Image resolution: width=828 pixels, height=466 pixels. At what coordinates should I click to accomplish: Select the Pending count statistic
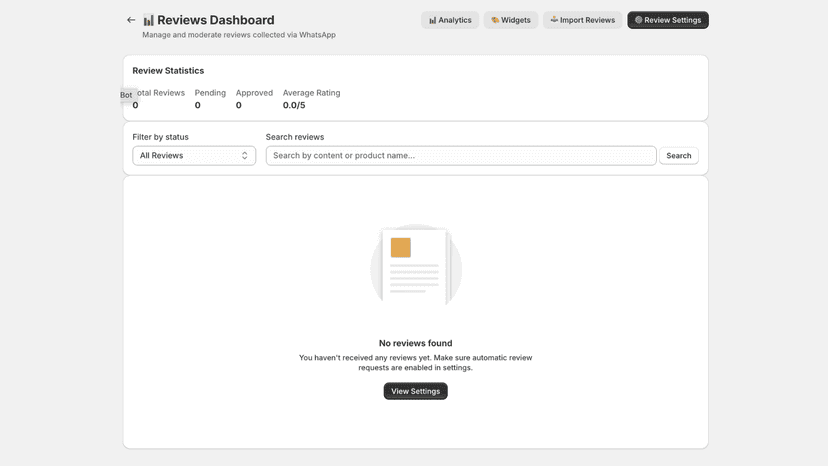pyautogui.click(x=197, y=105)
